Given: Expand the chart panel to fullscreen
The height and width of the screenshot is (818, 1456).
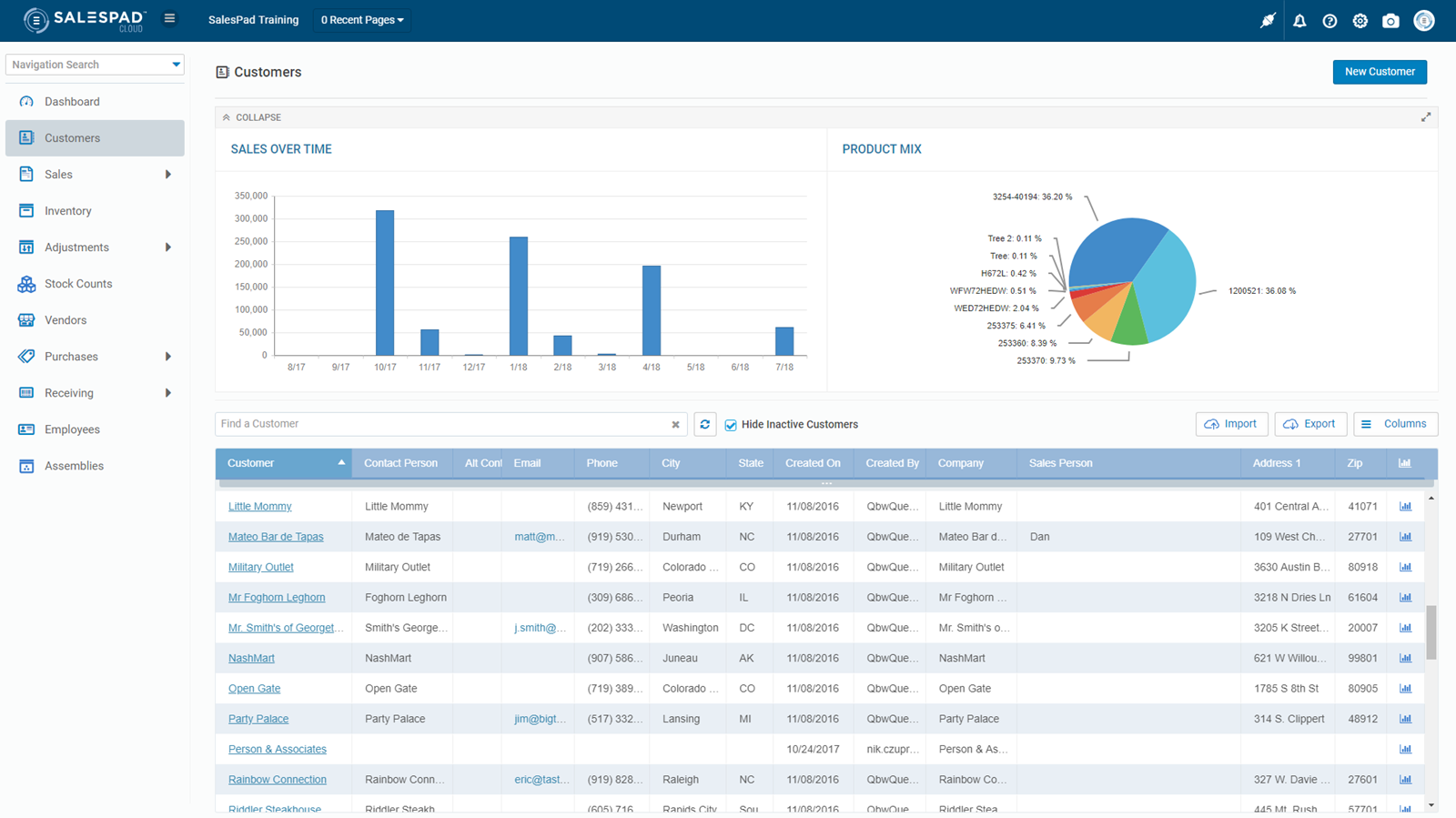Looking at the screenshot, I should coord(1425,117).
